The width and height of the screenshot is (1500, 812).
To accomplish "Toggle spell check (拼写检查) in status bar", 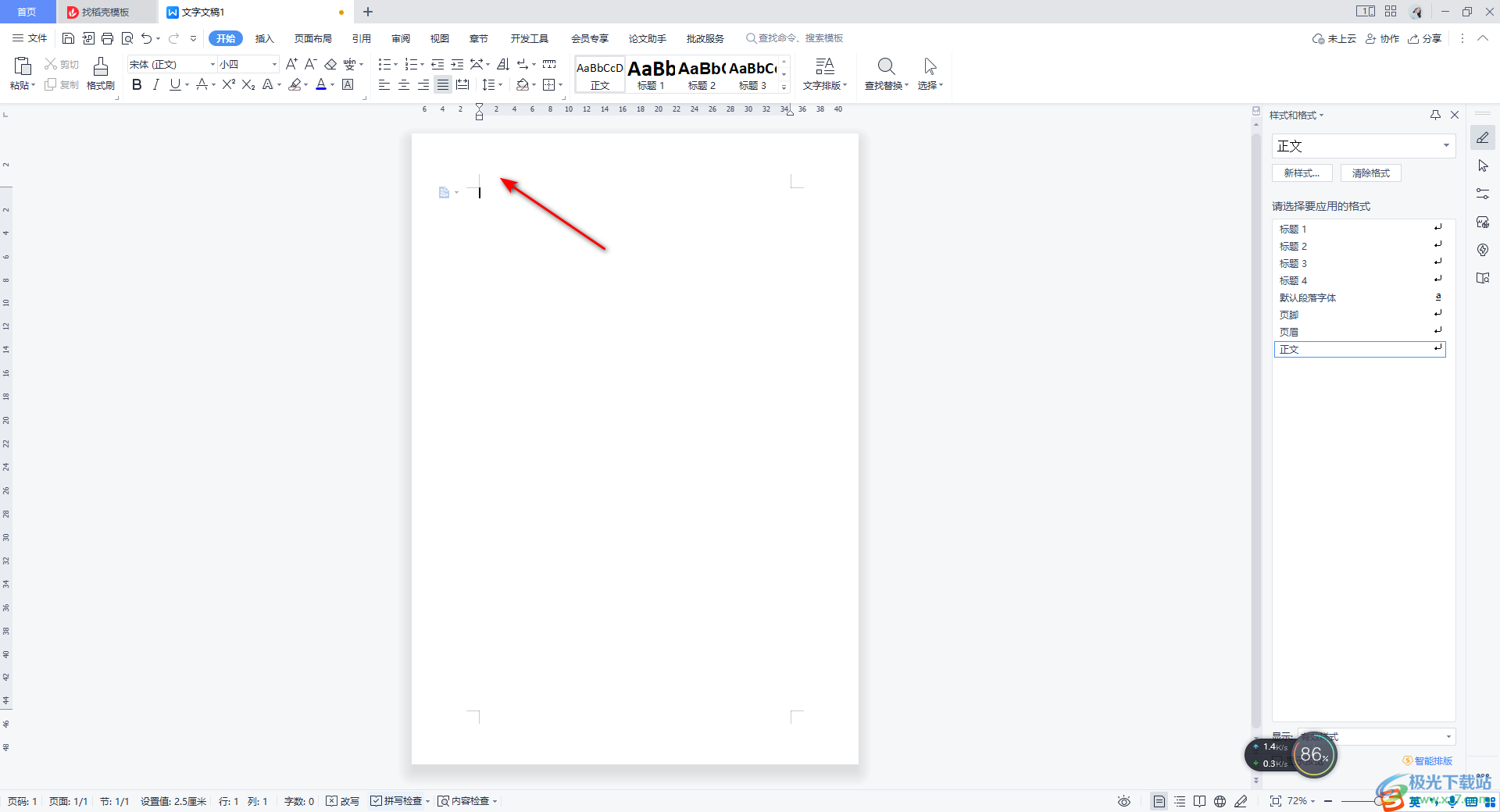I will [396, 801].
